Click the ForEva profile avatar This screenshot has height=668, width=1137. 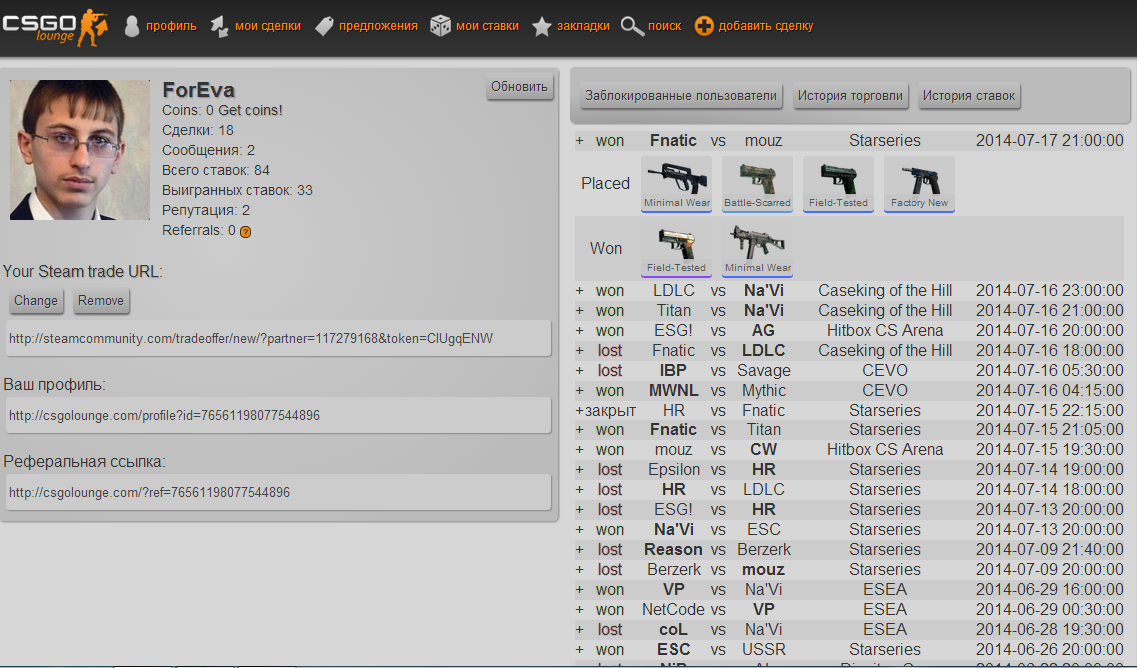(x=80, y=149)
